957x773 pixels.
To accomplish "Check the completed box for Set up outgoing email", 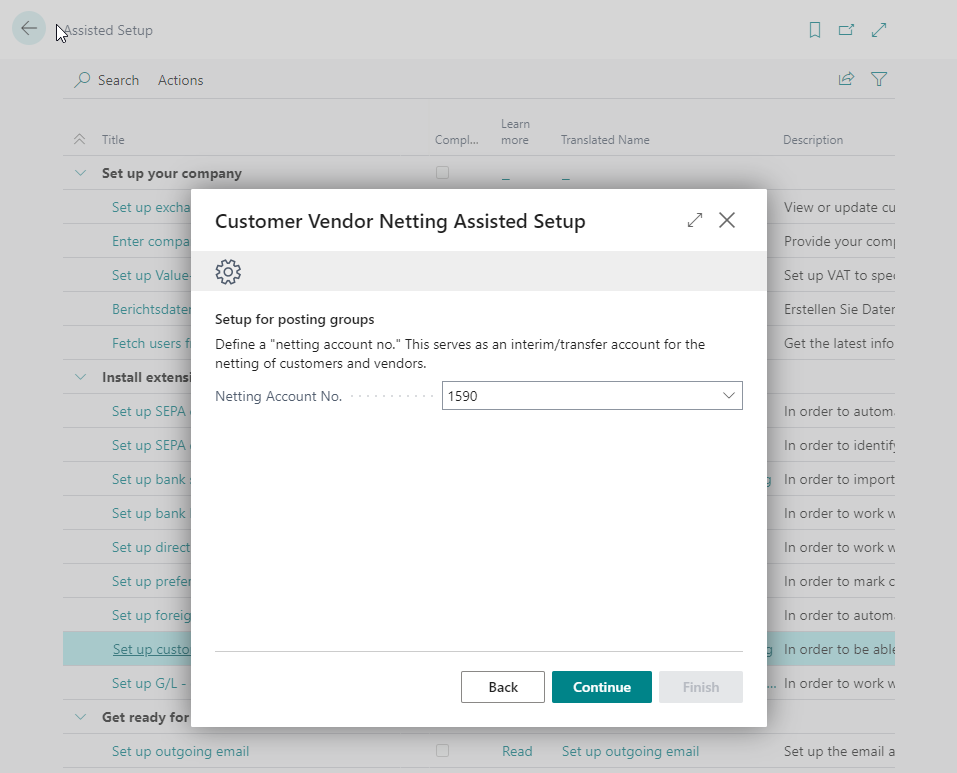I will (442, 751).
